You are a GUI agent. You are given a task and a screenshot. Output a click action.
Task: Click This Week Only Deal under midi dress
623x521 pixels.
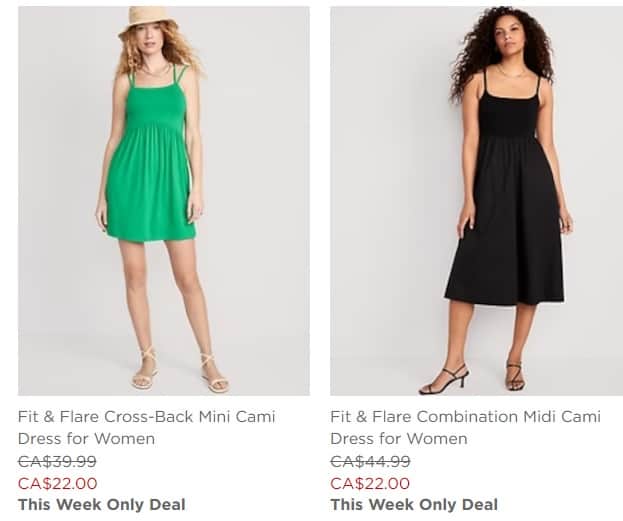coord(413,504)
